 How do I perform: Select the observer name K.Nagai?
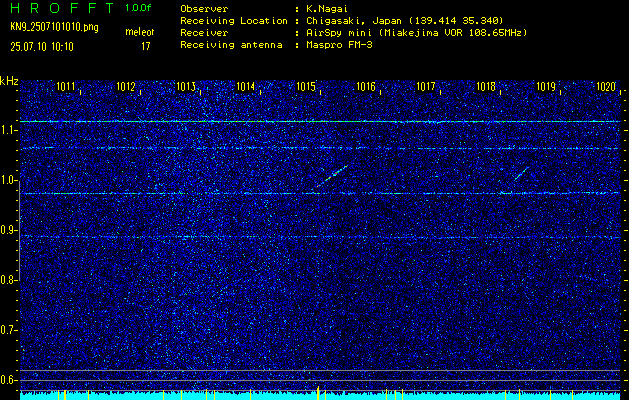(x=326, y=8)
